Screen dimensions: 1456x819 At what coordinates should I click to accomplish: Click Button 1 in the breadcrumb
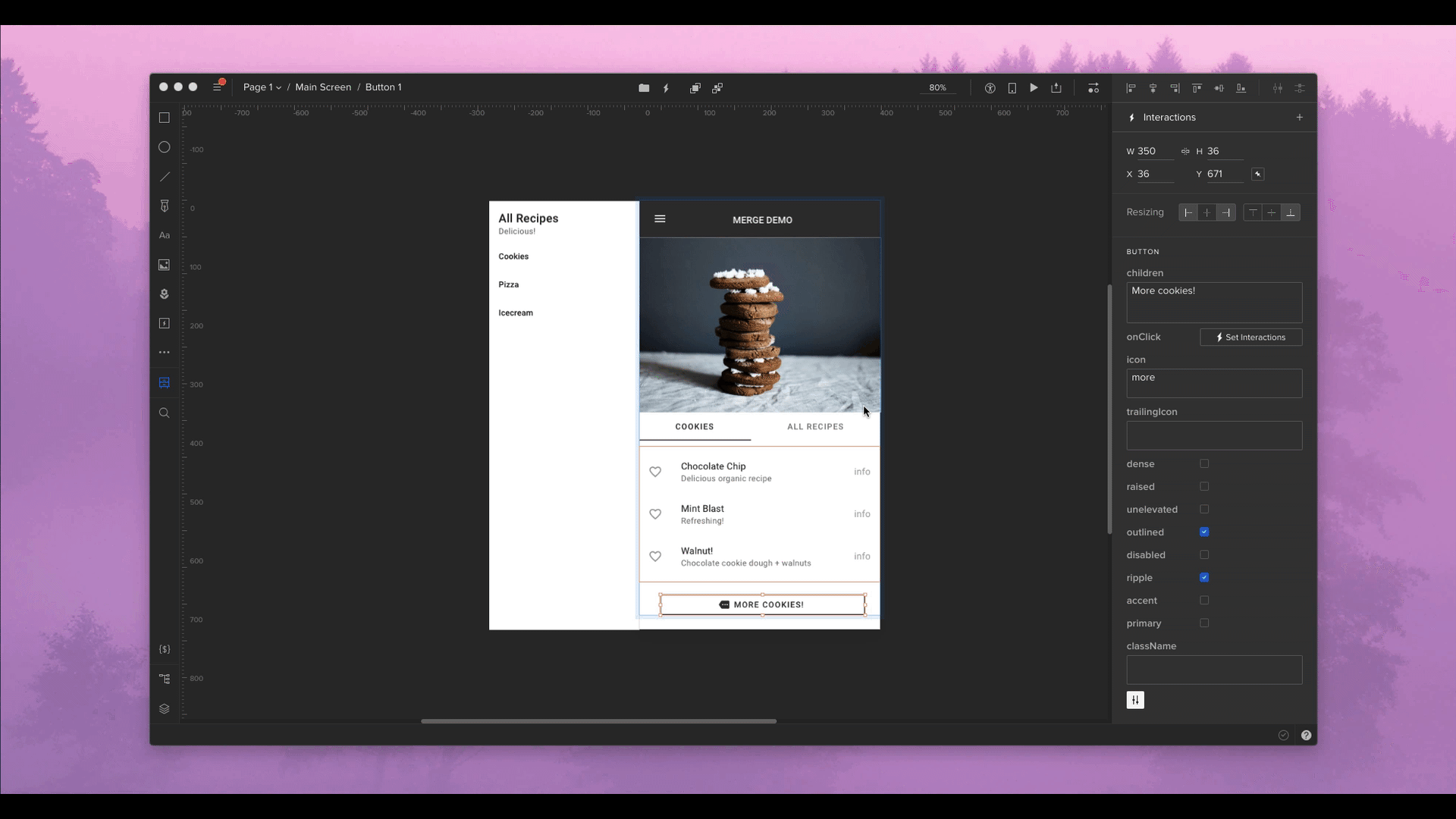pos(383,87)
